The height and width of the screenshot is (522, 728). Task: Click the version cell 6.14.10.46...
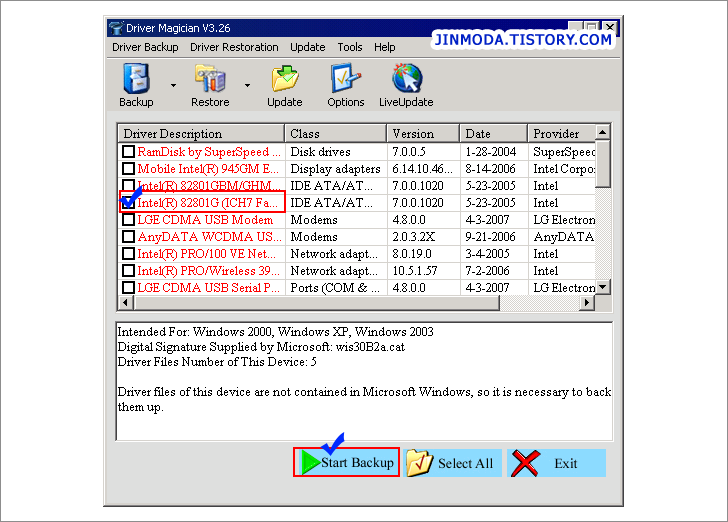click(x=422, y=169)
